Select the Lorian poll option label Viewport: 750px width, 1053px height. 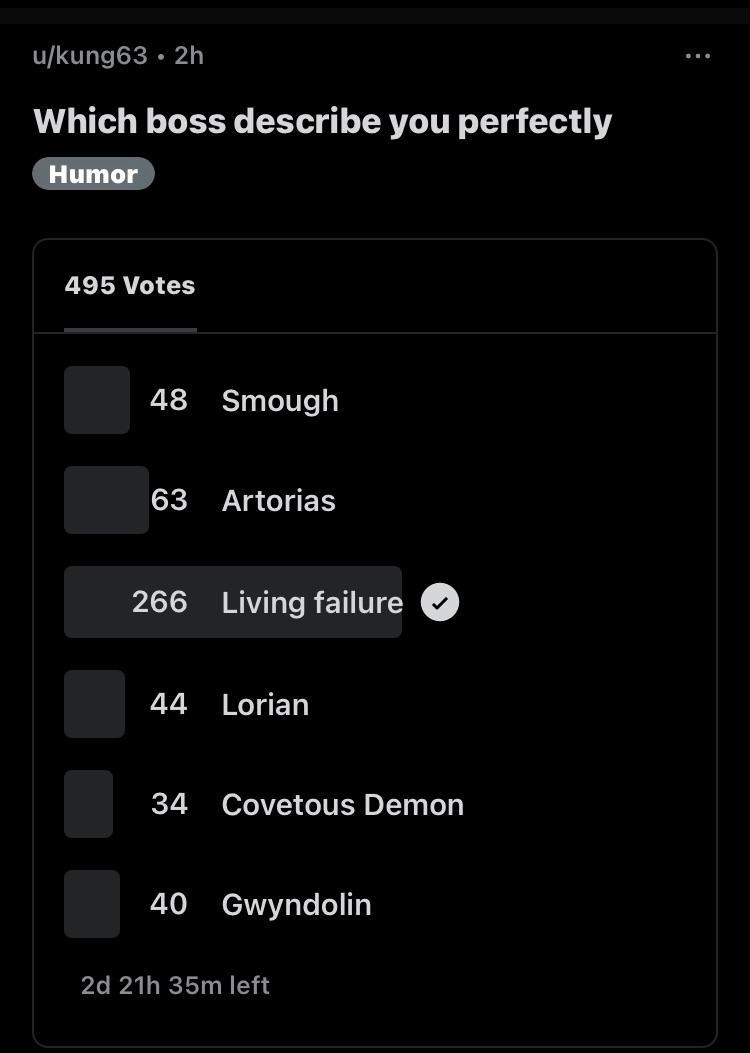[x=265, y=705]
